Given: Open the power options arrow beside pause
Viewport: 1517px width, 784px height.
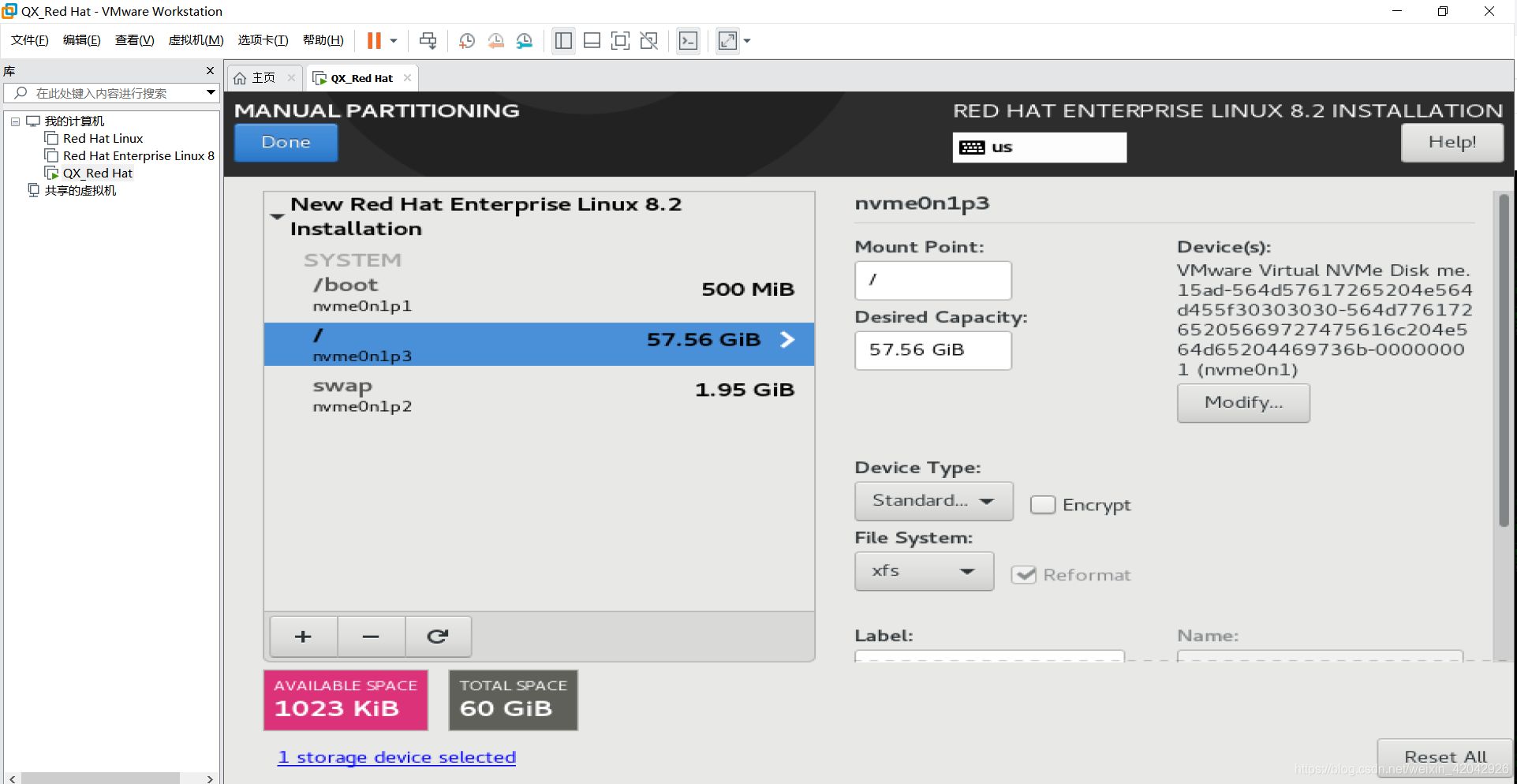Looking at the screenshot, I should tap(394, 40).
